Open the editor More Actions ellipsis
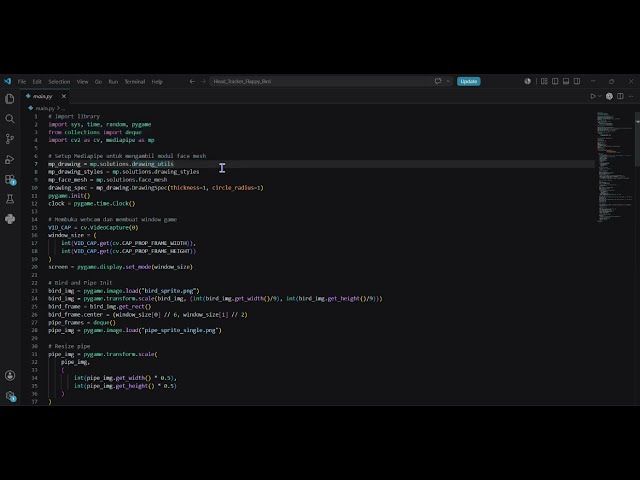This screenshot has height=480, width=640. 631,96
